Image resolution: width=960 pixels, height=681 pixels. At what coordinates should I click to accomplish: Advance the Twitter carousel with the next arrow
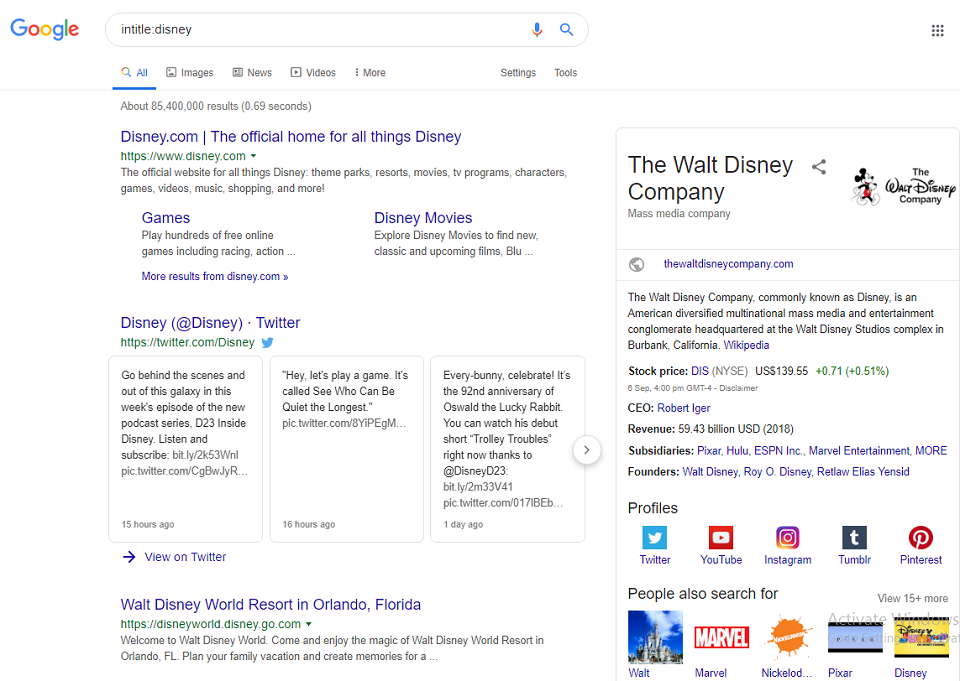587,450
